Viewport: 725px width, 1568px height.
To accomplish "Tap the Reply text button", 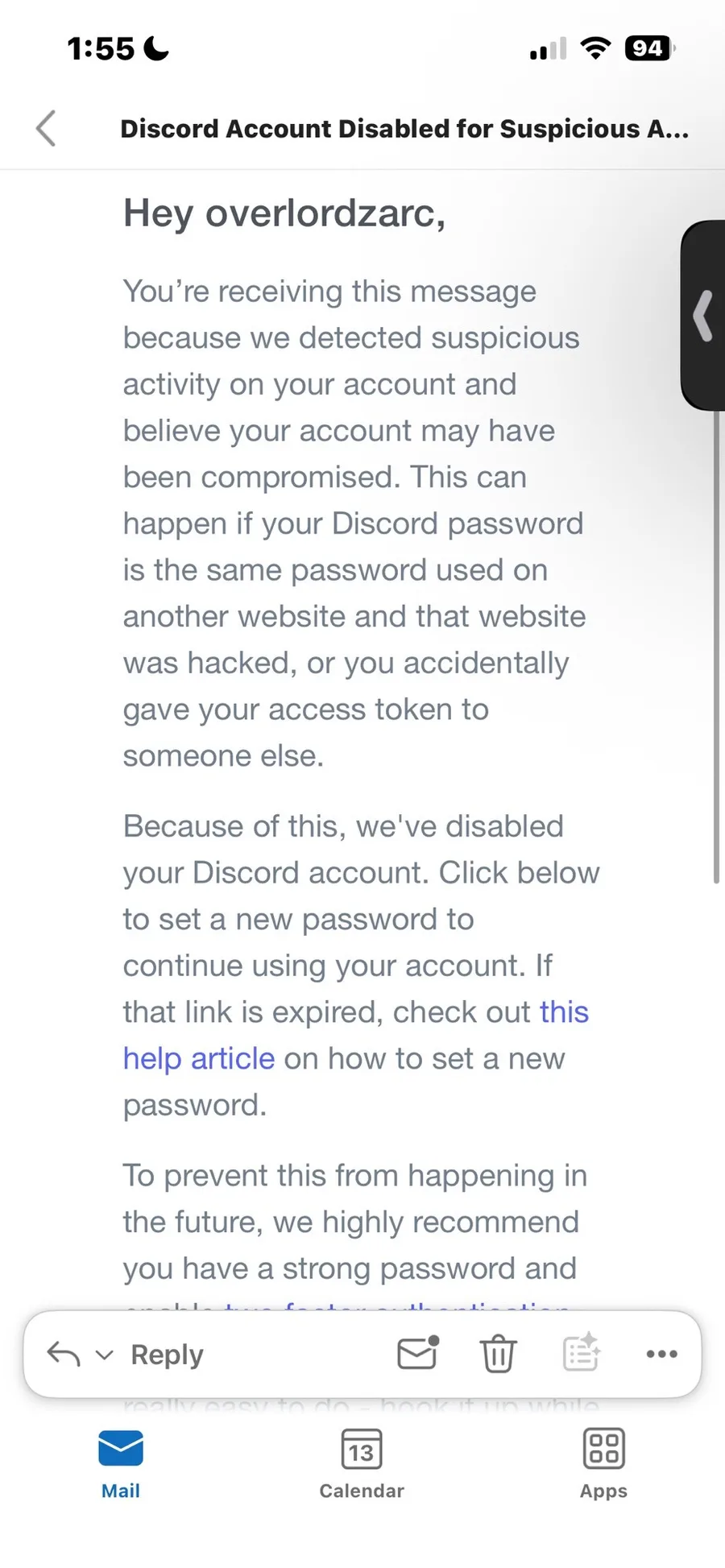I will (167, 1354).
